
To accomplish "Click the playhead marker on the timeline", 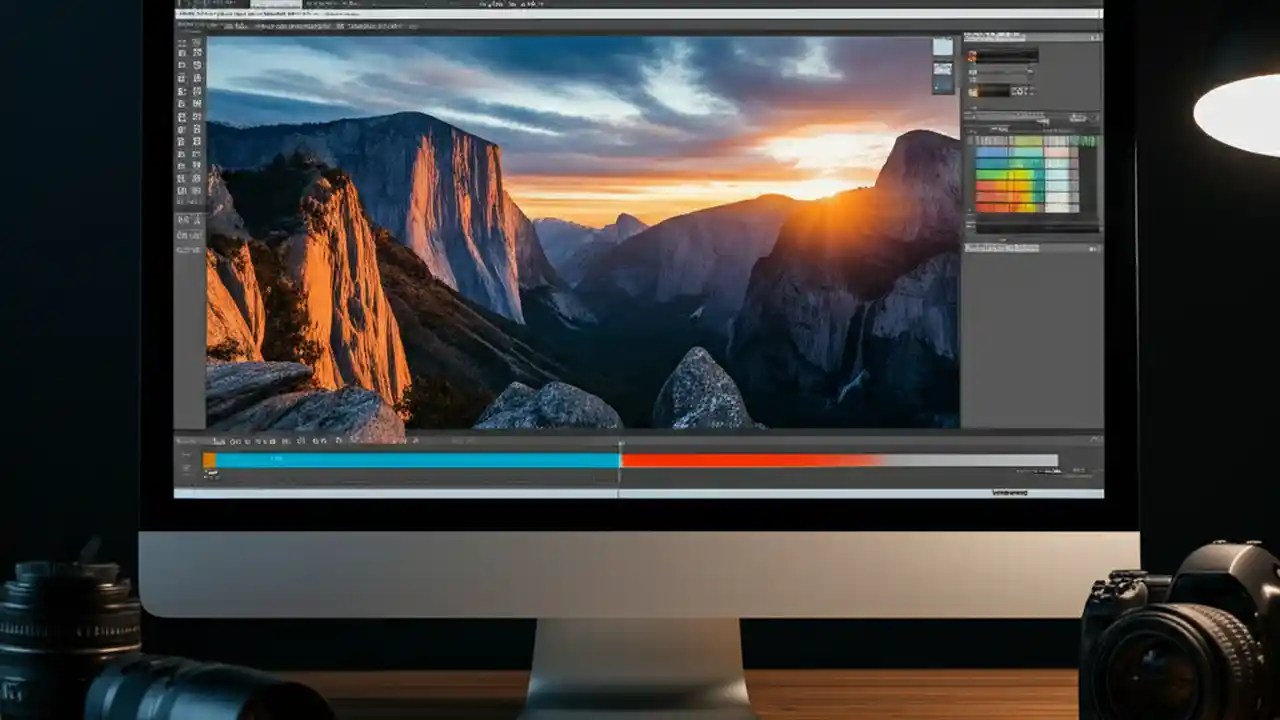I will click(620, 440).
